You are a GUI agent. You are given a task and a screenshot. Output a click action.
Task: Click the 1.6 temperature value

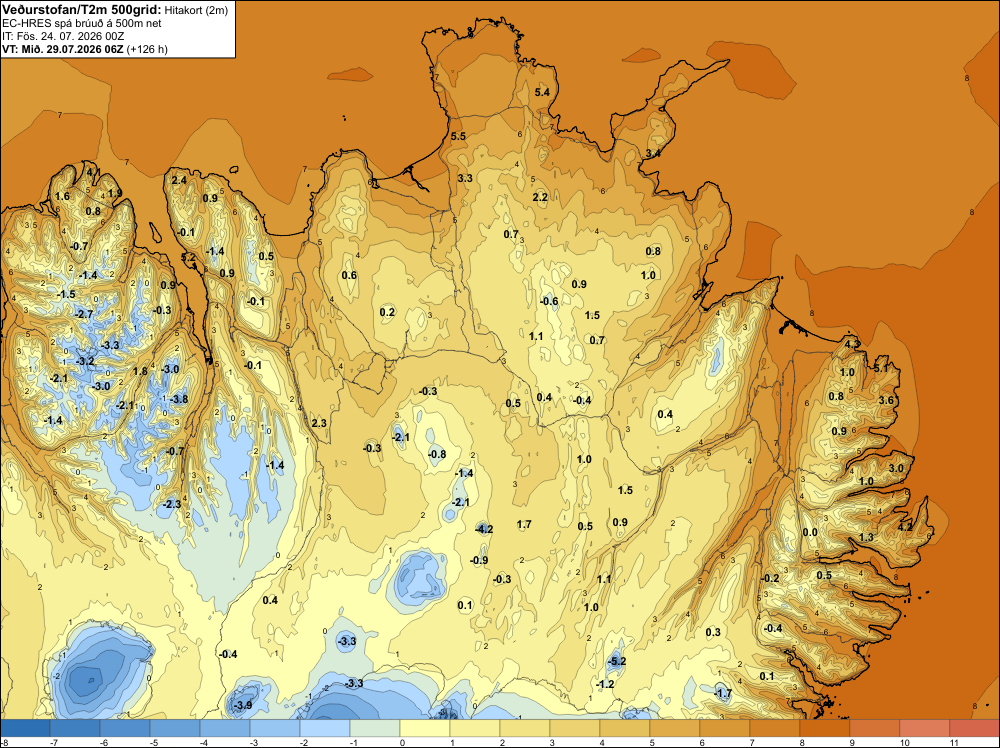[x=62, y=196]
